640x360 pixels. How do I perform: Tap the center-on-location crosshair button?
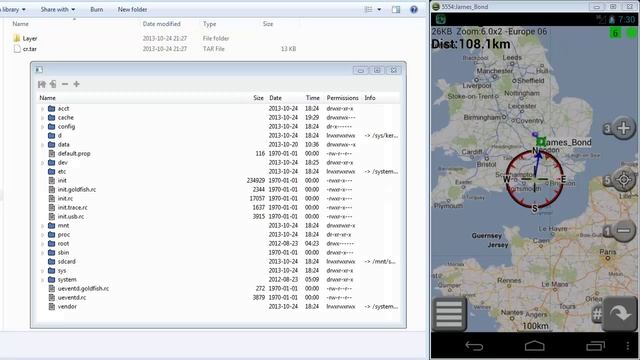623,180
